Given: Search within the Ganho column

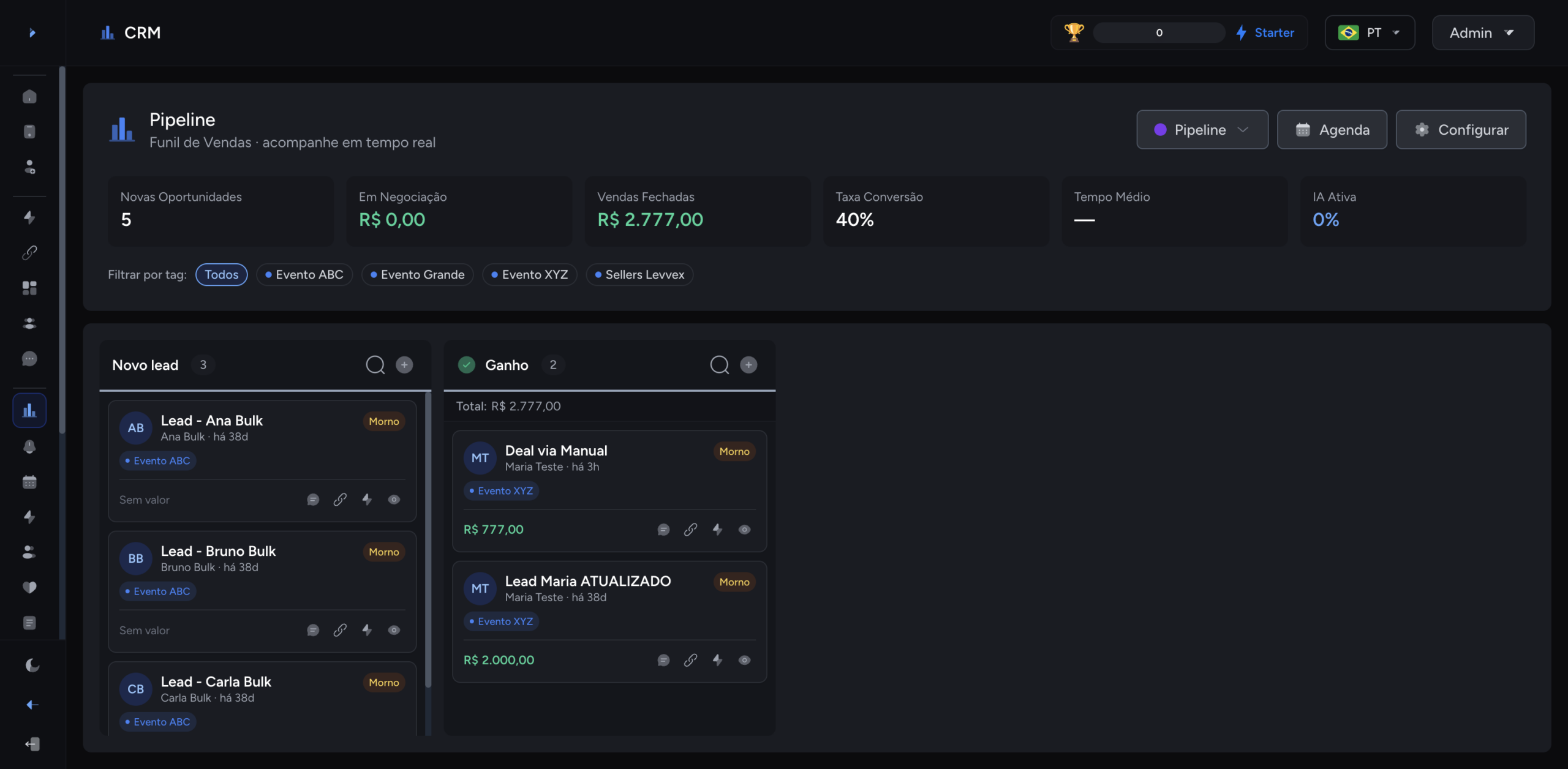Looking at the screenshot, I should 720,365.
